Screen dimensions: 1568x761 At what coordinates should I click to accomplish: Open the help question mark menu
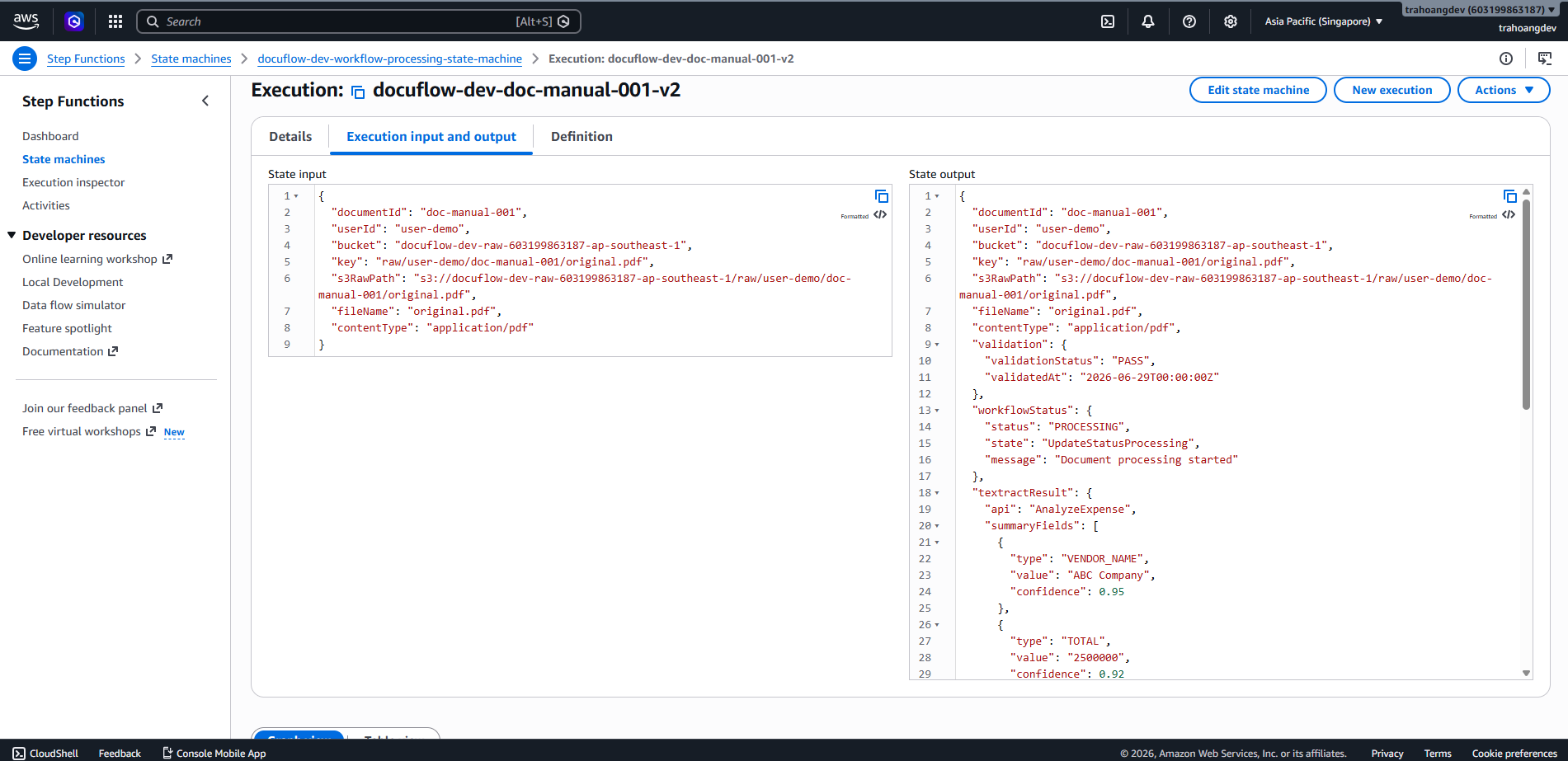(x=1189, y=21)
